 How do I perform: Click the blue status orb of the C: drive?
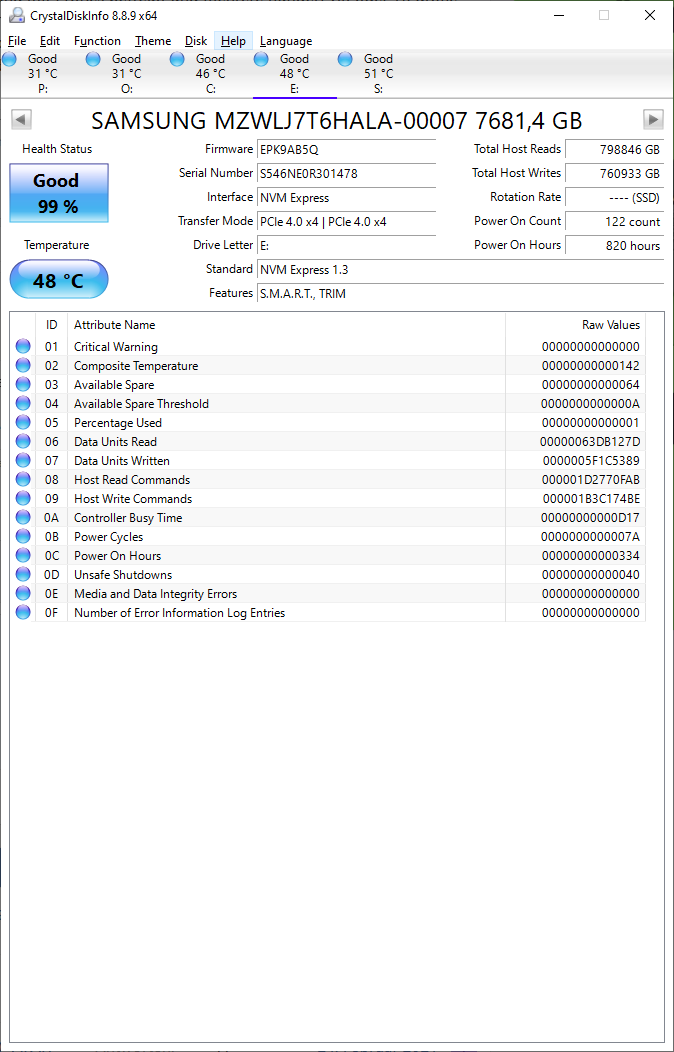[x=177, y=59]
